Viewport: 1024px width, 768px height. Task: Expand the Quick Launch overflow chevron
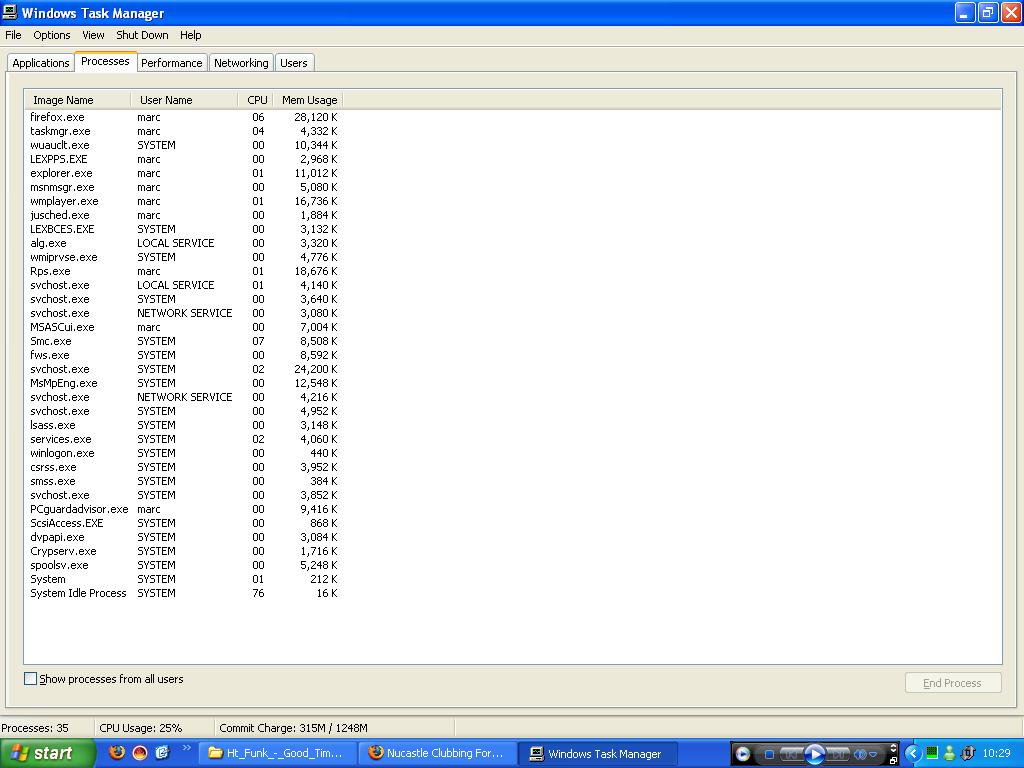click(x=186, y=748)
